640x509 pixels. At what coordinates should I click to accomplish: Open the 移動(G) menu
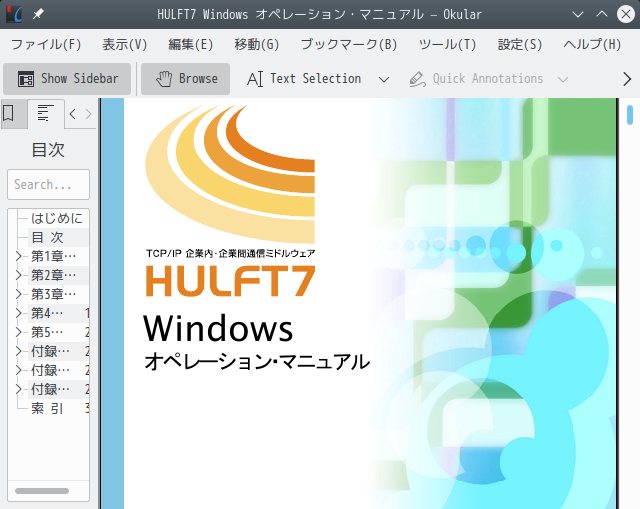(257, 44)
